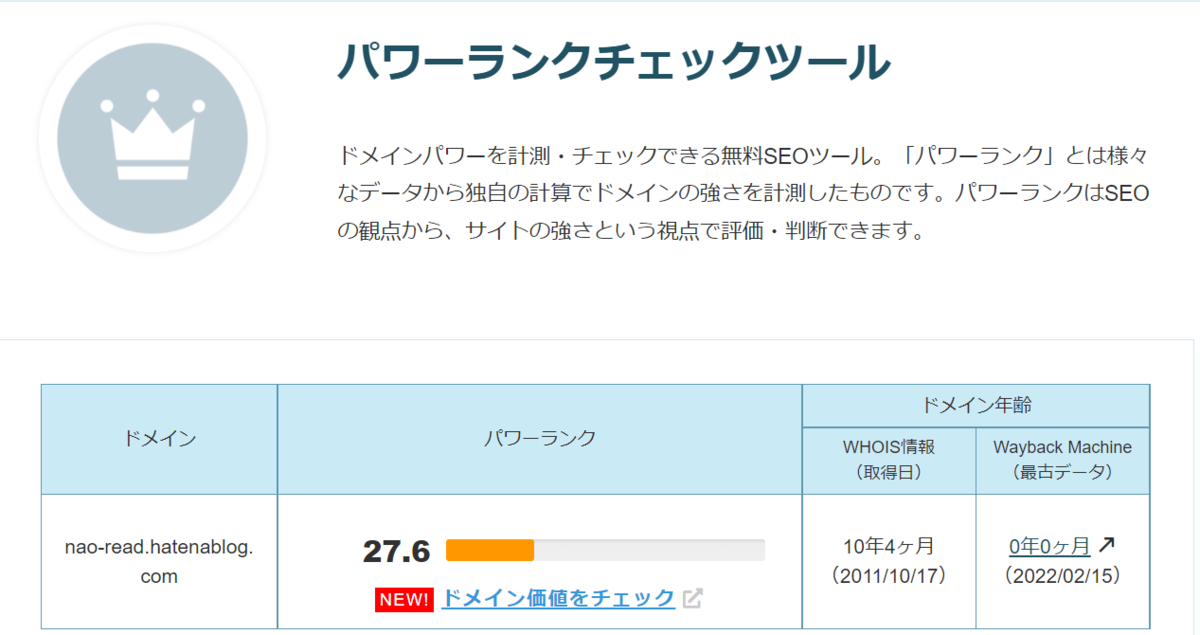Viewport: 1200px width, 635px height.
Task: Open the 0年0ヶ月 Wayback Machine link
Action: pyautogui.click(x=1049, y=546)
